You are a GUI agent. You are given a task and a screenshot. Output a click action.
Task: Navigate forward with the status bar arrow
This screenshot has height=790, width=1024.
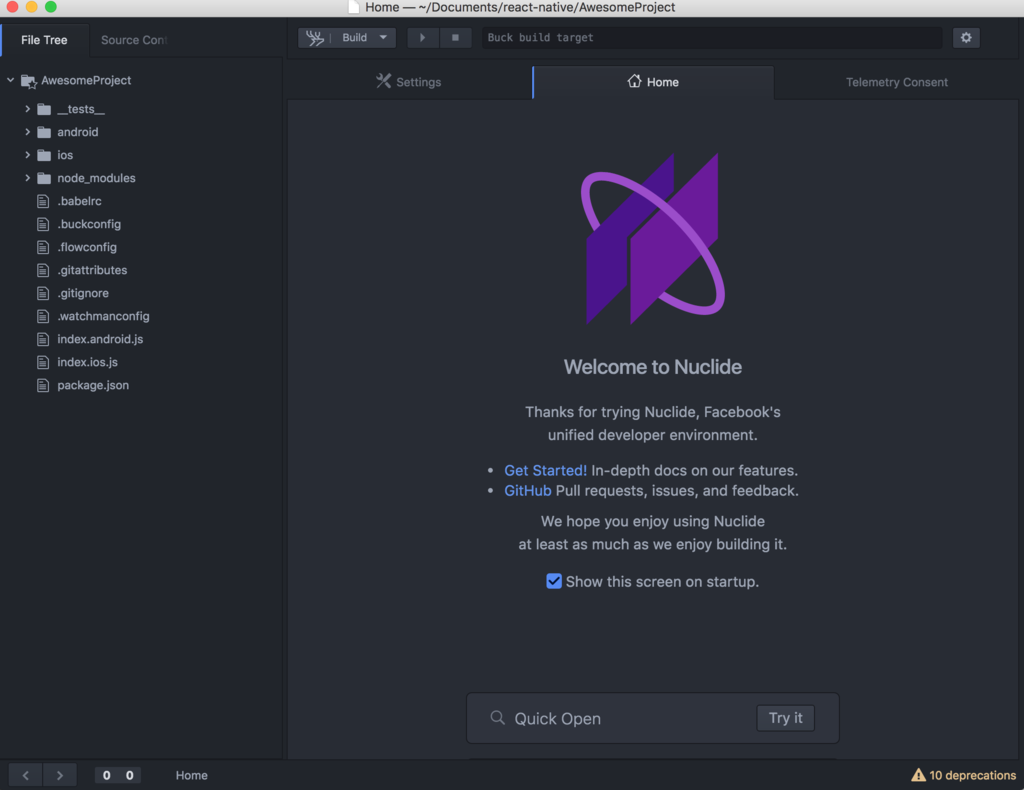[59, 775]
